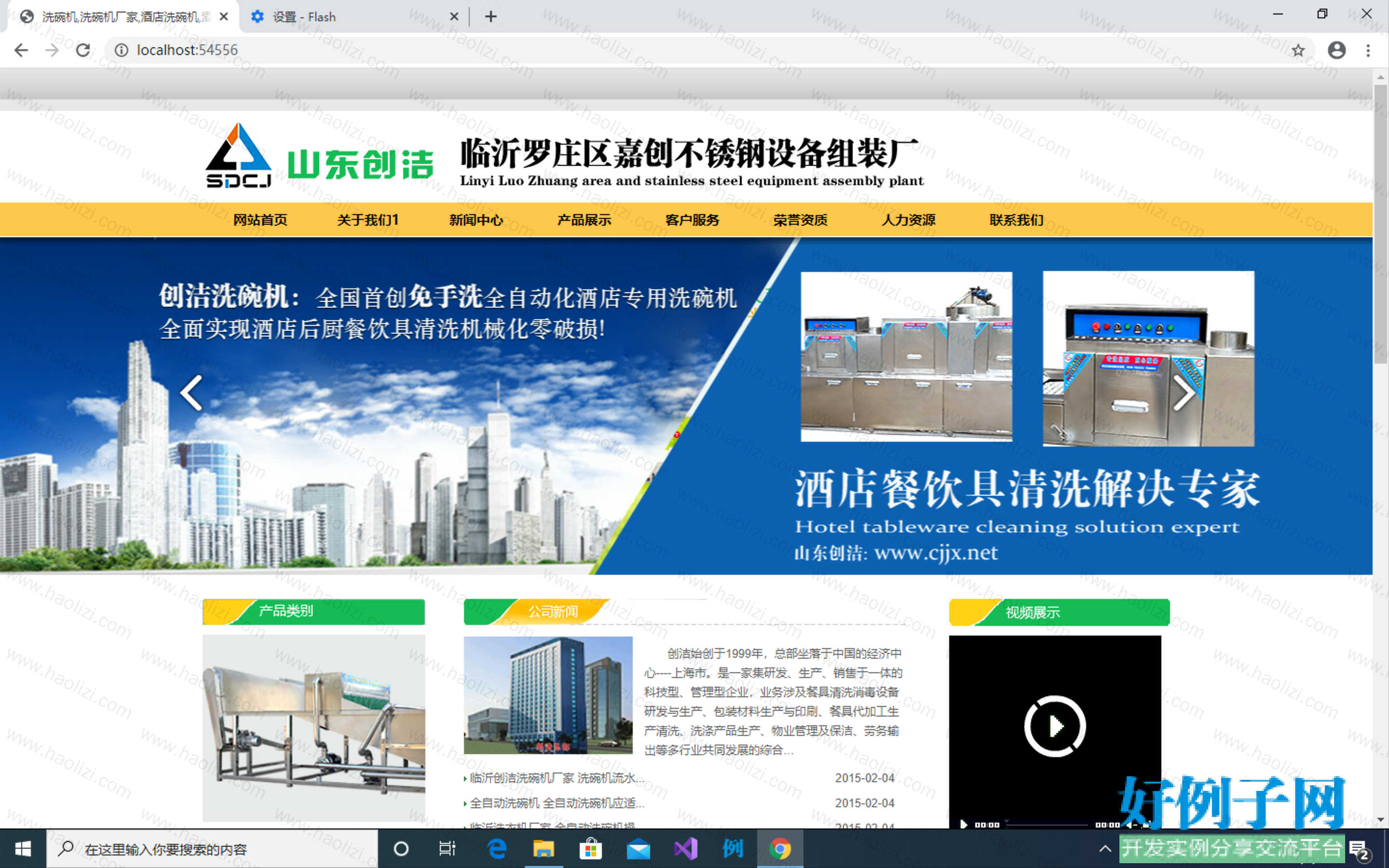
Task: Show previous banner slide with left arrow
Action: [x=191, y=393]
